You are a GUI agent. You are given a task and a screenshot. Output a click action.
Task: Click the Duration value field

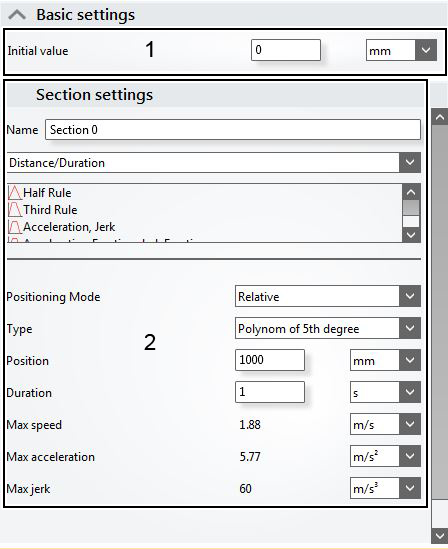point(270,392)
